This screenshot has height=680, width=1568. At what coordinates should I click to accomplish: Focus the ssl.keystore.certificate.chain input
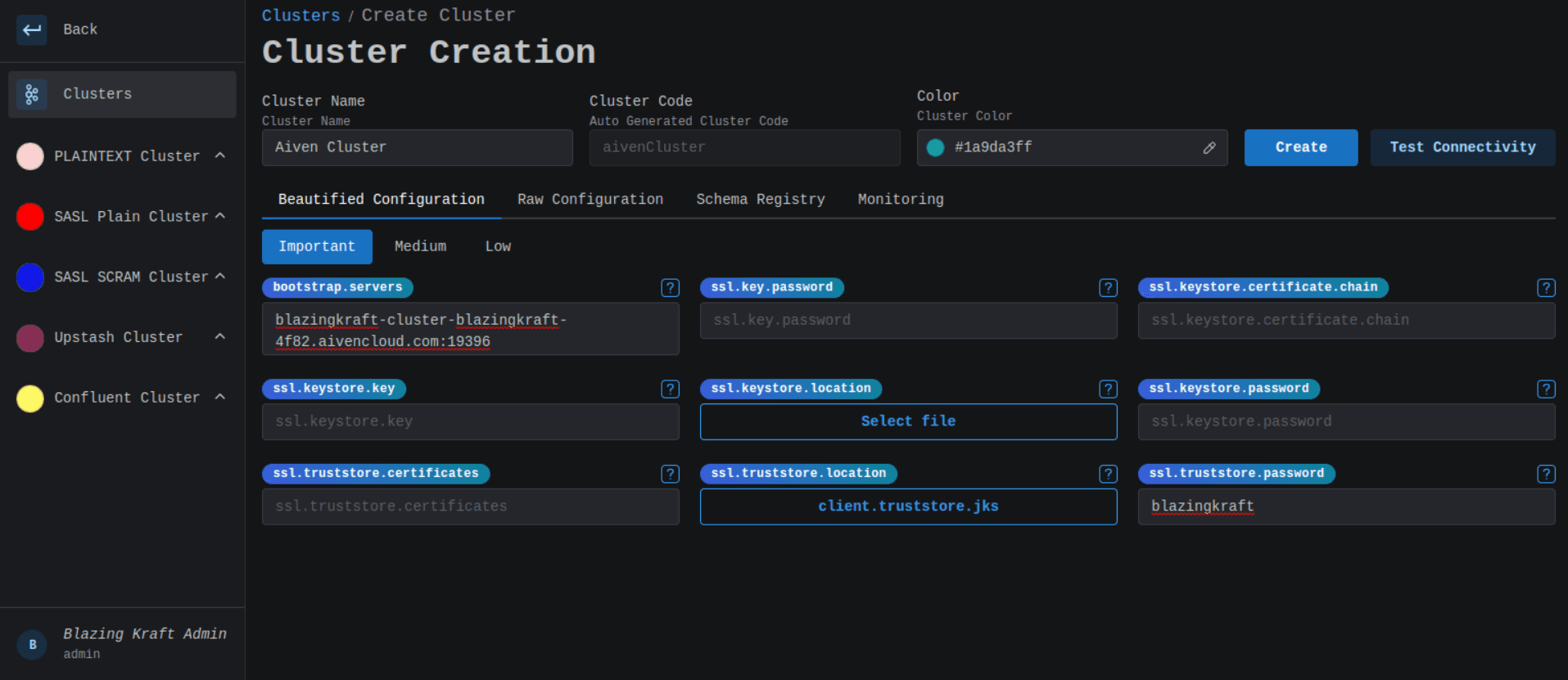pyautogui.click(x=1346, y=321)
